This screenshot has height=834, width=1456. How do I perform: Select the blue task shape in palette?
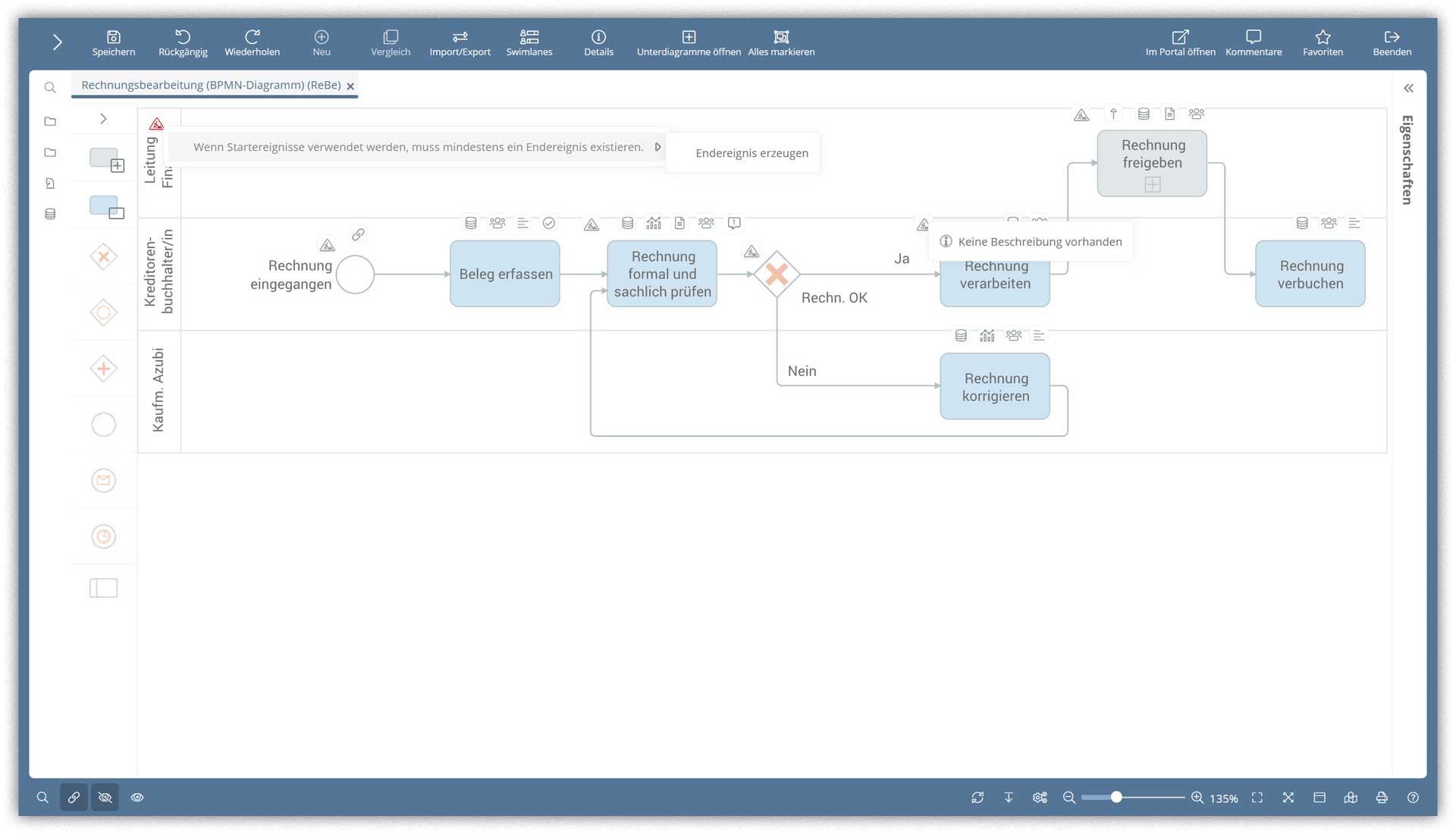(x=106, y=206)
